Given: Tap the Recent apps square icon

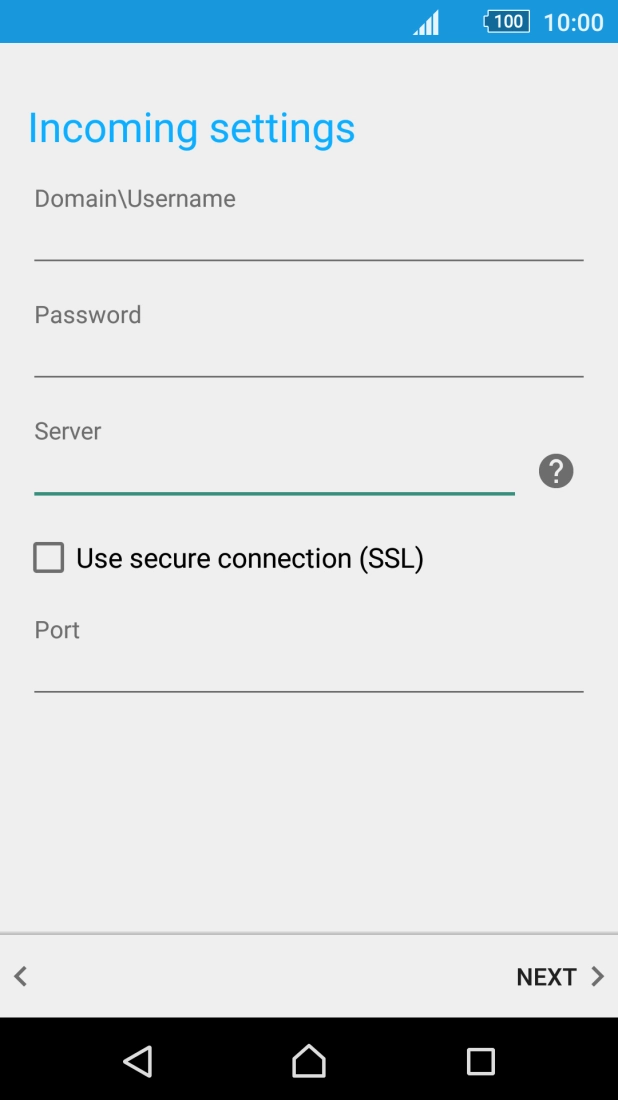Looking at the screenshot, I should (480, 1061).
